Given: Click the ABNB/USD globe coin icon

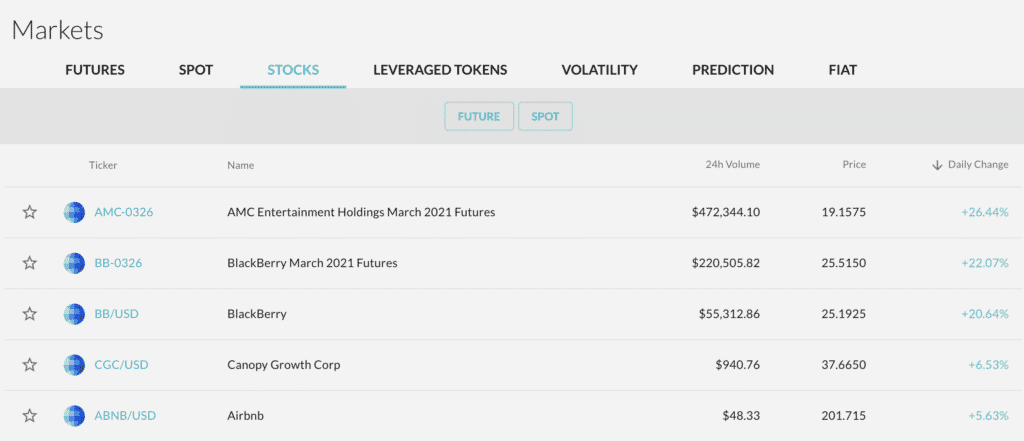Looking at the screenshot, I should tap(75, 416).
